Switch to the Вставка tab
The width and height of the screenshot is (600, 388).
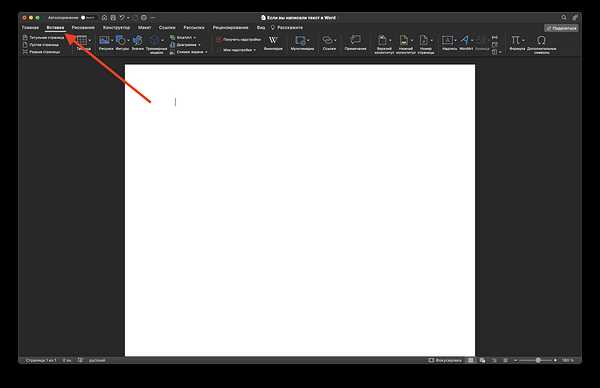point(55,28)
